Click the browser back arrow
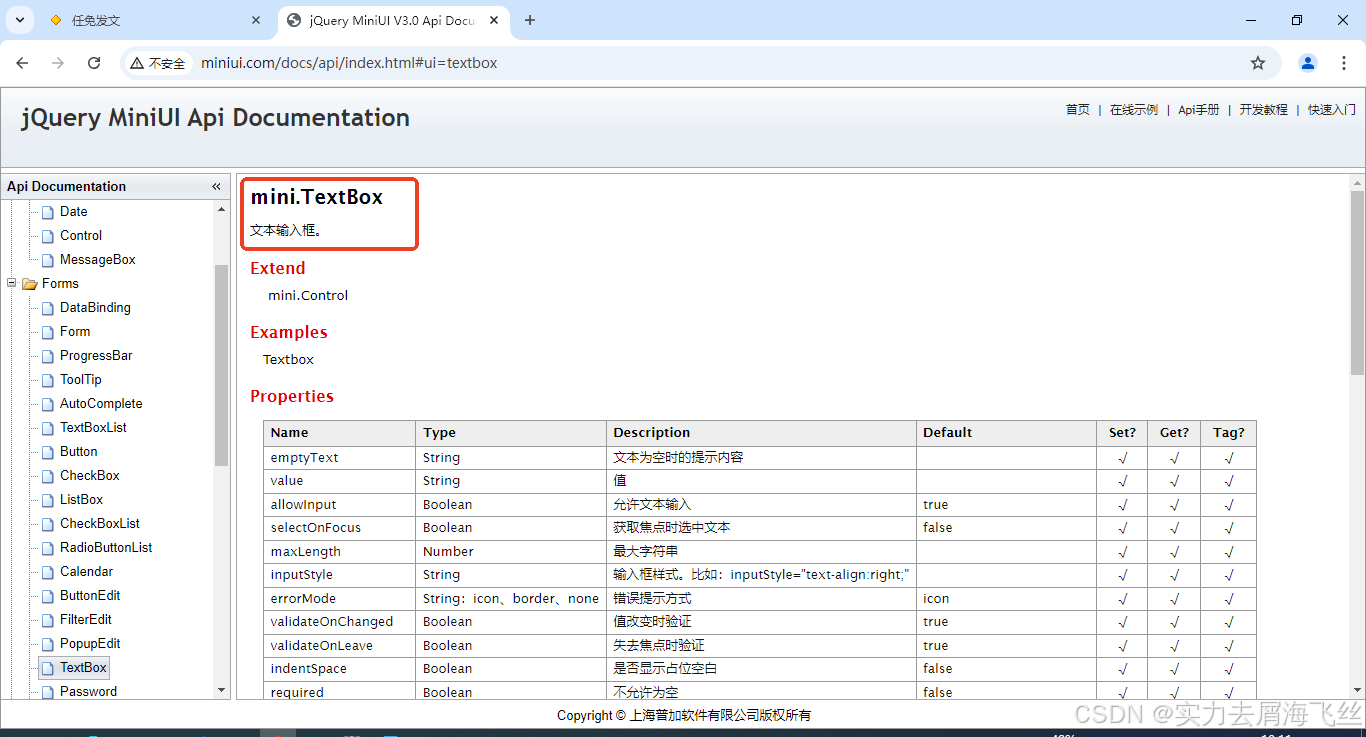 (x=22, y=62)
